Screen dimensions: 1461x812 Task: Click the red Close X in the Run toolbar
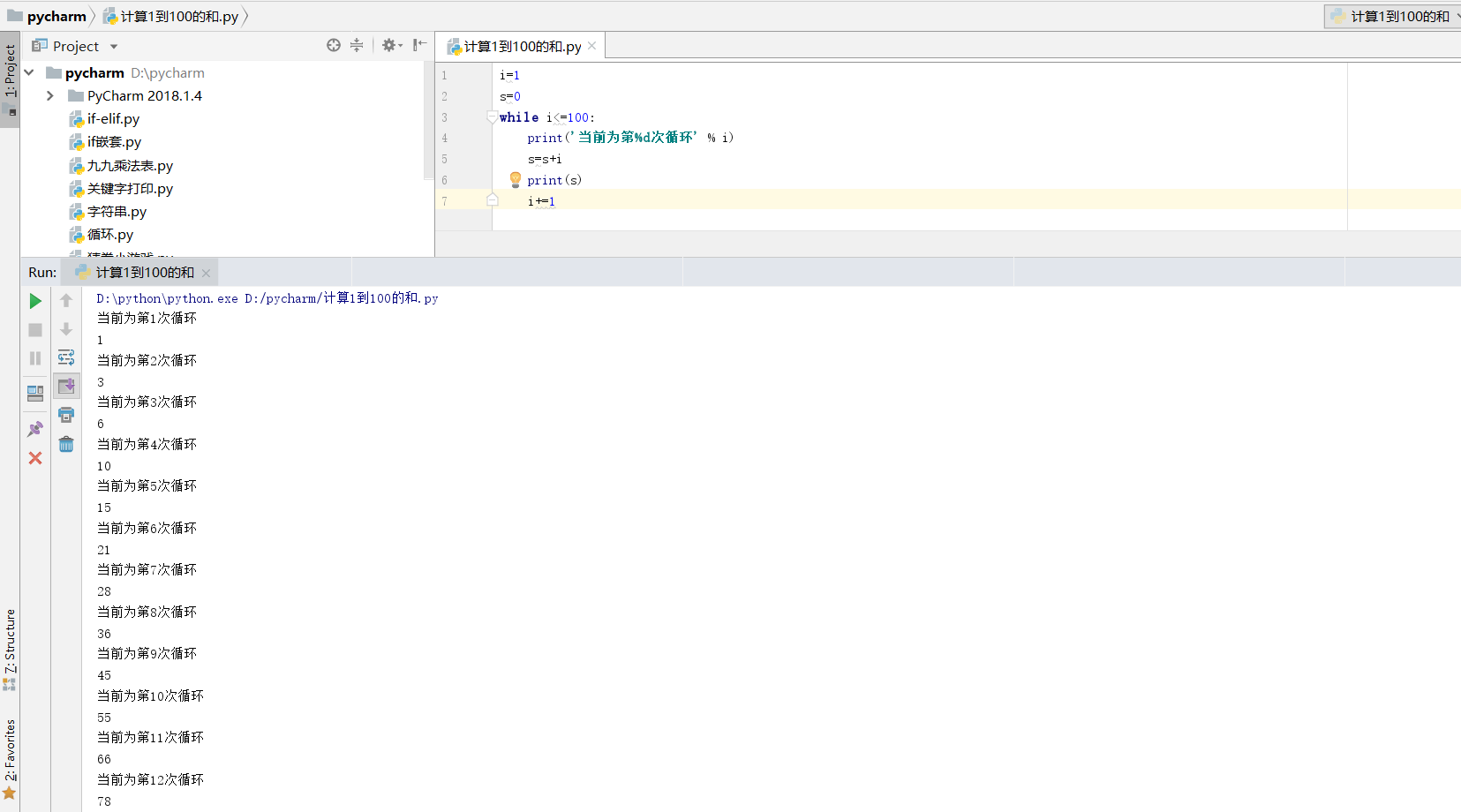35,458
